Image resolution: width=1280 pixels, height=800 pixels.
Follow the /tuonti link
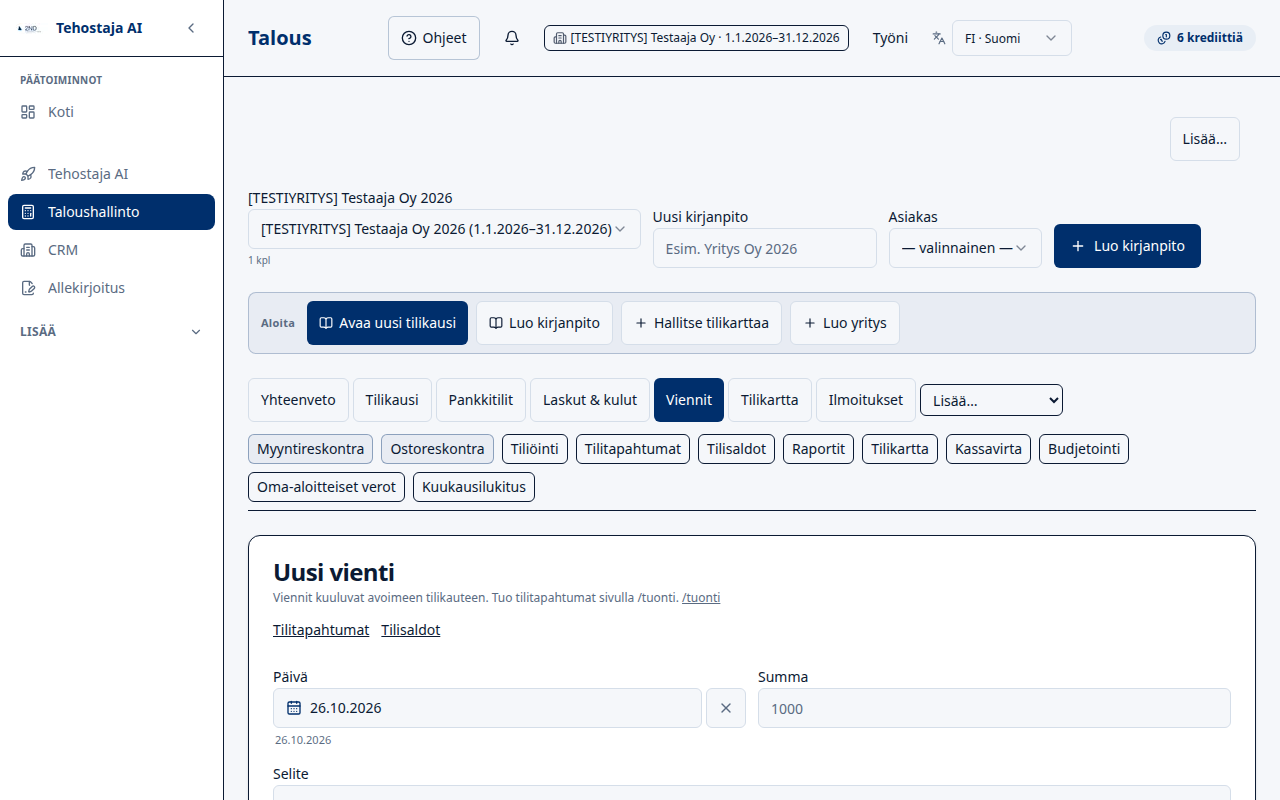[x=701, y=598]
